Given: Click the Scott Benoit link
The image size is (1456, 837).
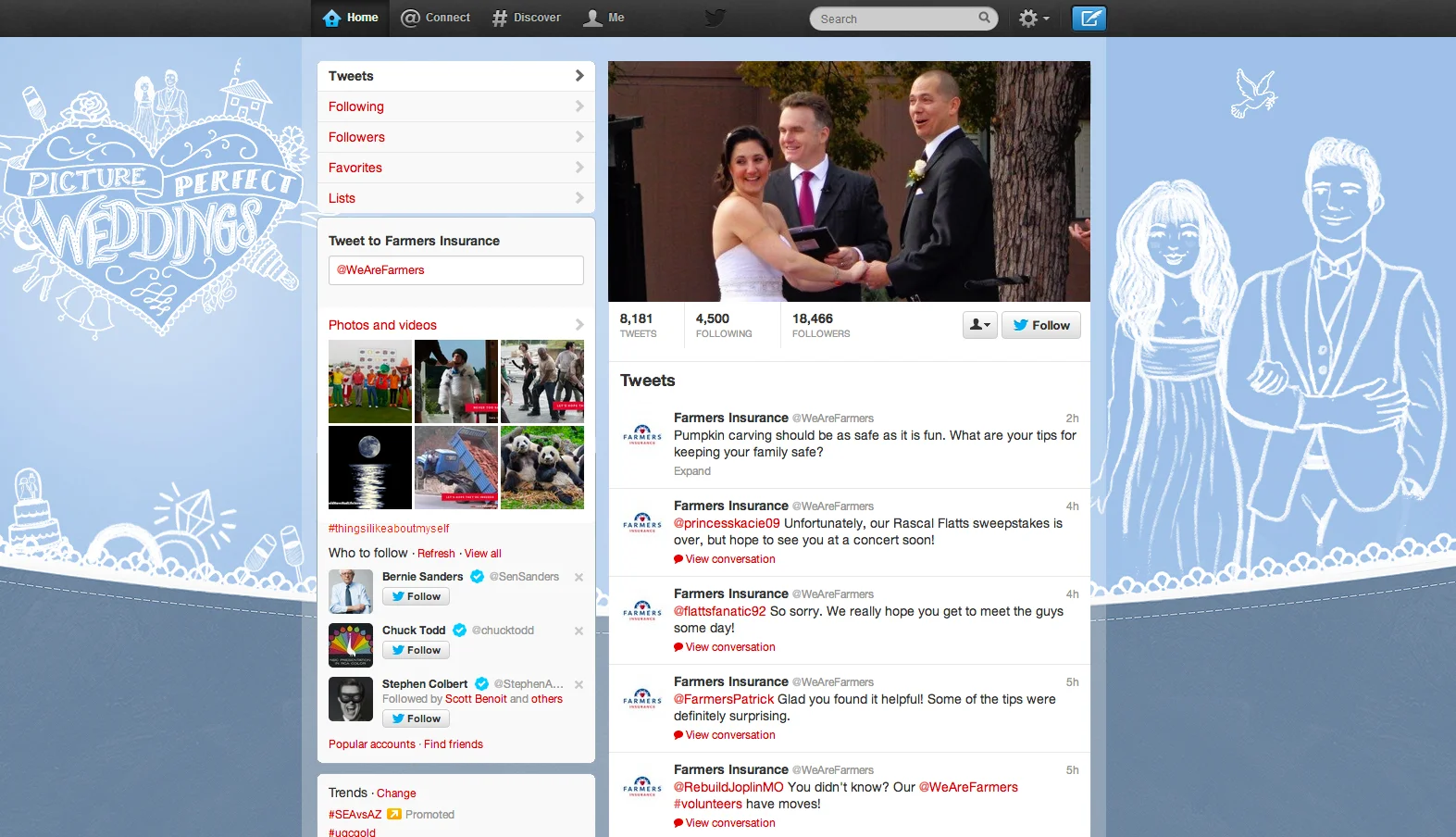Looking at the screenshot, I should (x=476, y=699).
